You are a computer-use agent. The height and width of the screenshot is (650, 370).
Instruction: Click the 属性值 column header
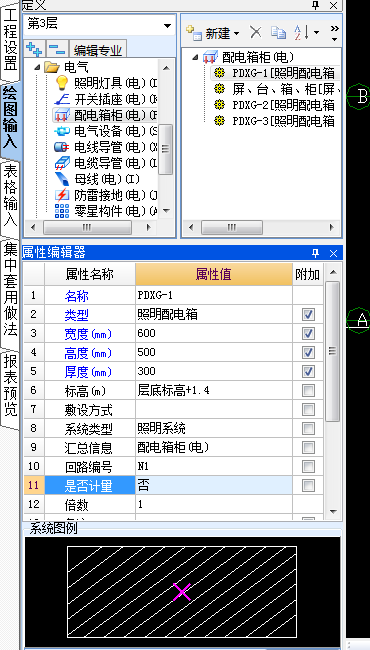(x=214, y=274)
